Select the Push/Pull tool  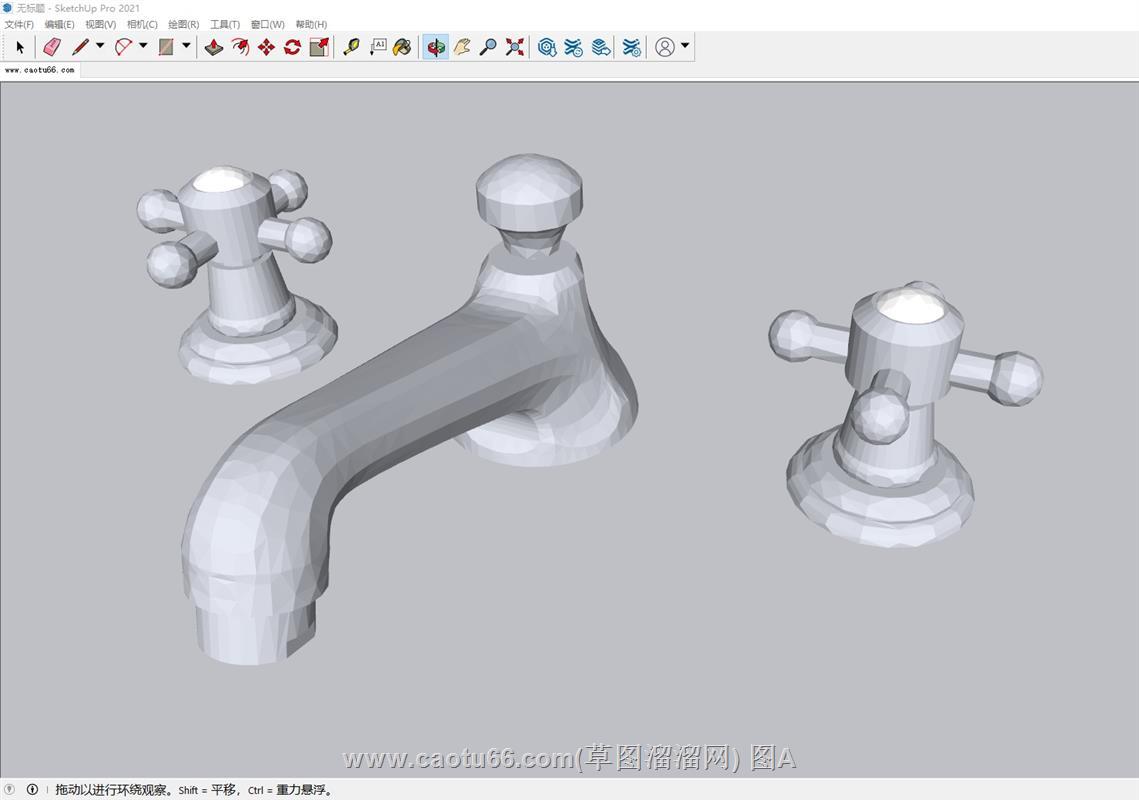[x=214, y=47]
